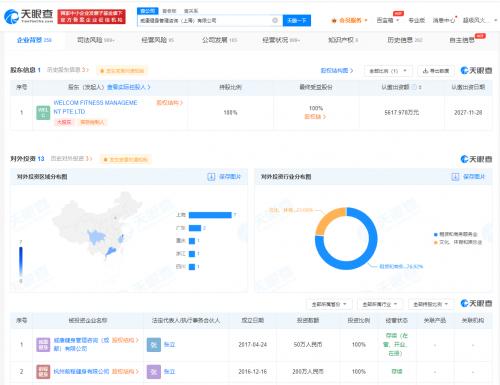Run search with 天眼一下 button
This screenshot has width=500, height=385.
(297, 20)
